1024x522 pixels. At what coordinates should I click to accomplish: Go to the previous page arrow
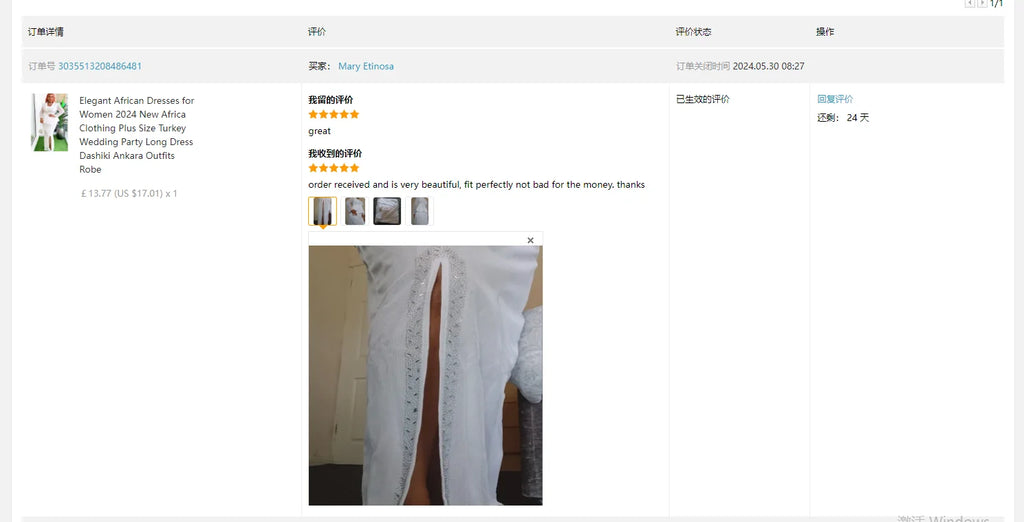click(x=970, y=3)
